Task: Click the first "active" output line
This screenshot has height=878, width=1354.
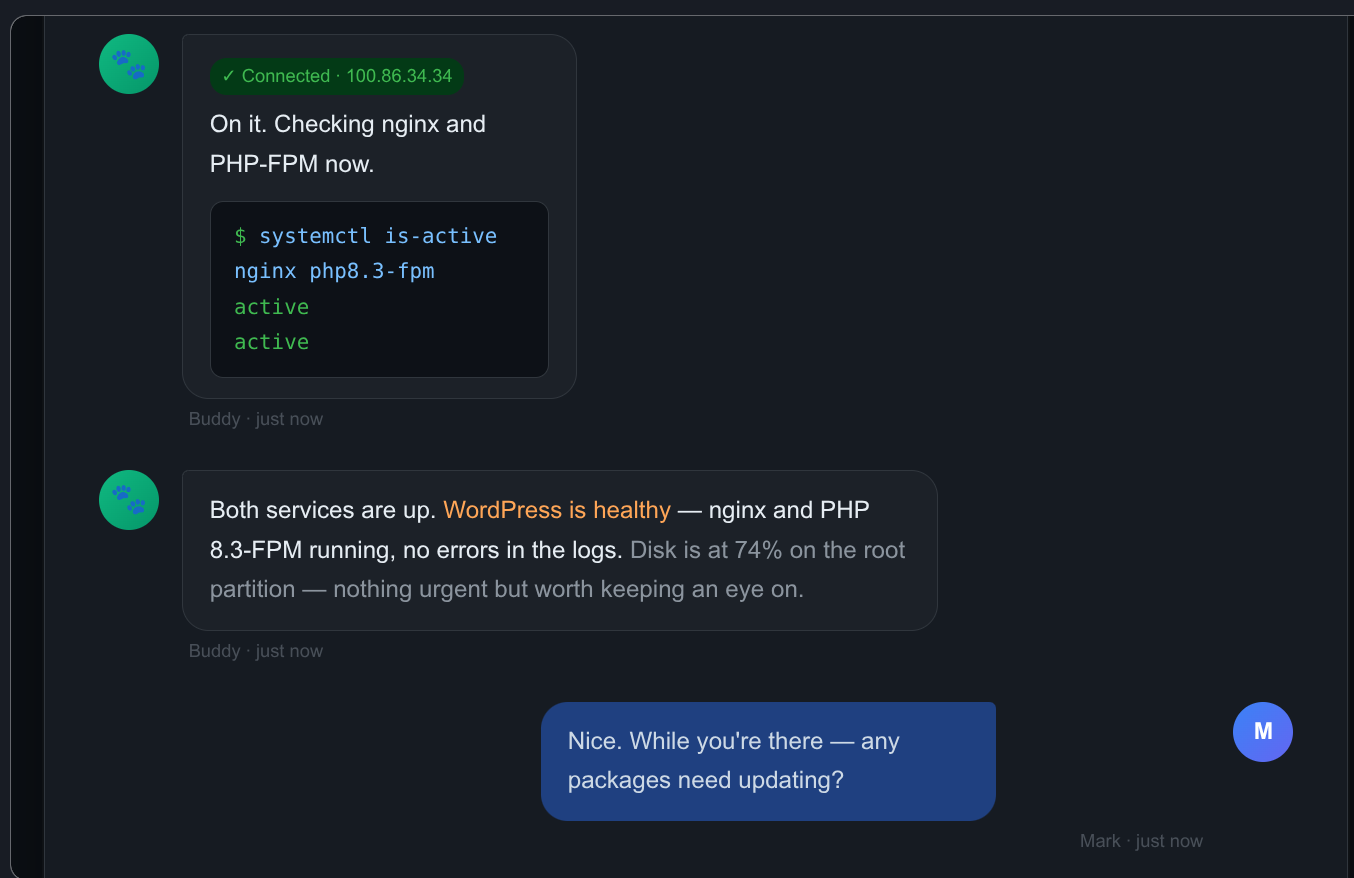Action: pyautogui.click(x=271, y=307)
